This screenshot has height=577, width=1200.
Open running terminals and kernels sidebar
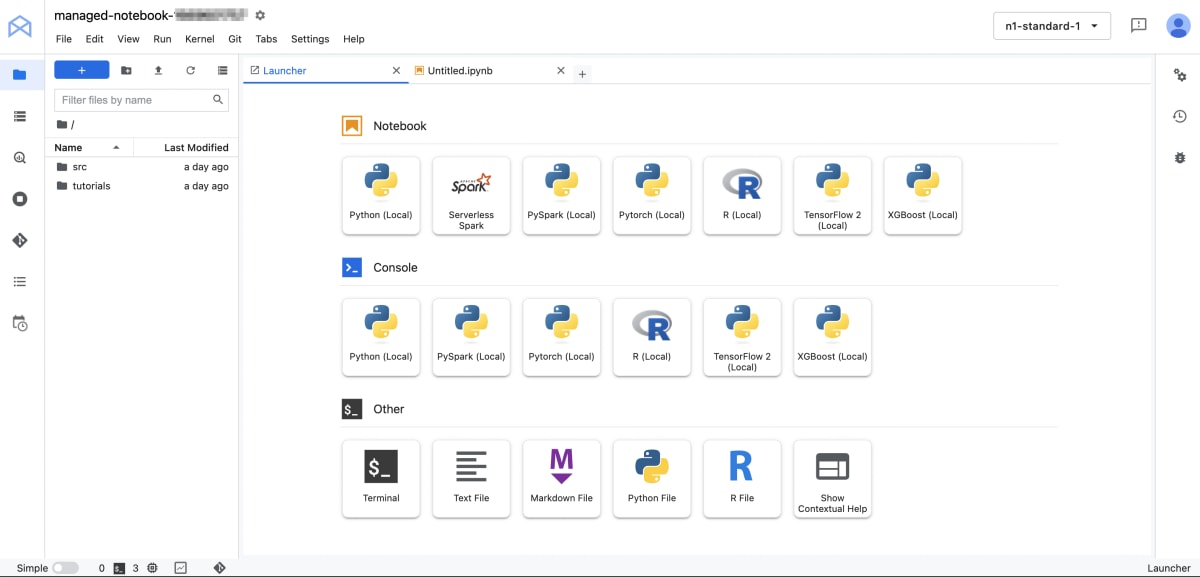20,199
